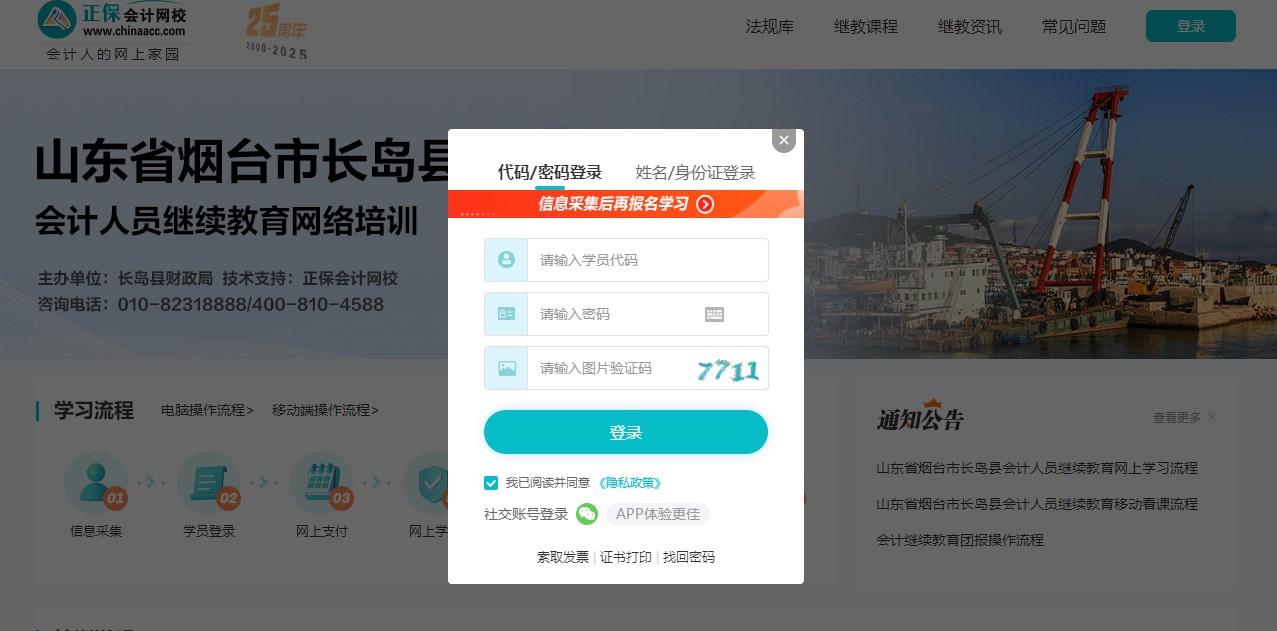The height and width of the screenshot is (631, 1277).
Task: Click the 找回密码 link
Action: tap(689, 557)
